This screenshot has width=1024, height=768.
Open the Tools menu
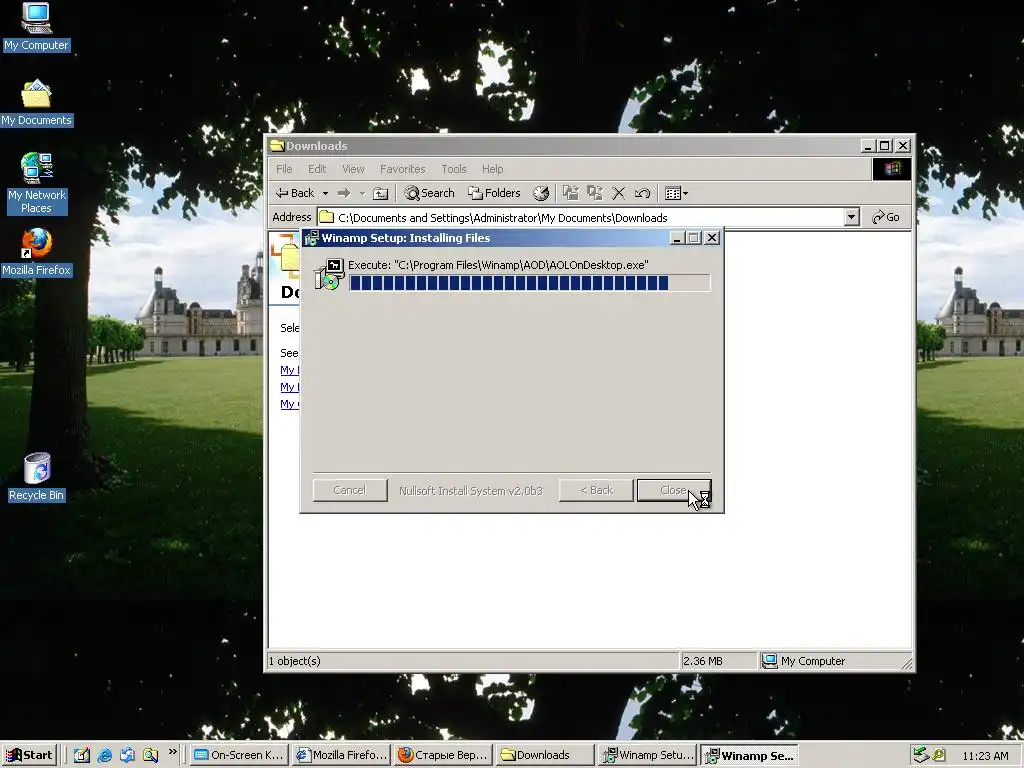pos(454,169)
